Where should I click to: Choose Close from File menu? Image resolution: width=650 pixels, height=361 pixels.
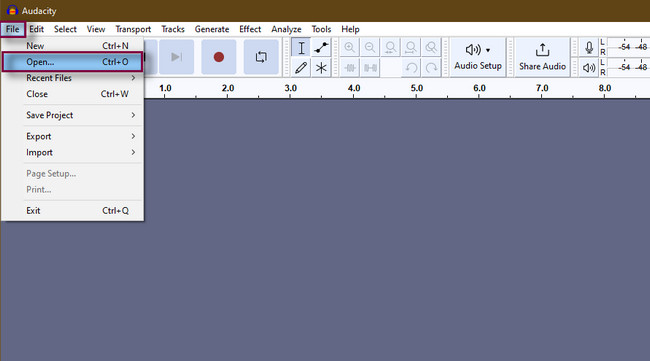pos(73,94)
